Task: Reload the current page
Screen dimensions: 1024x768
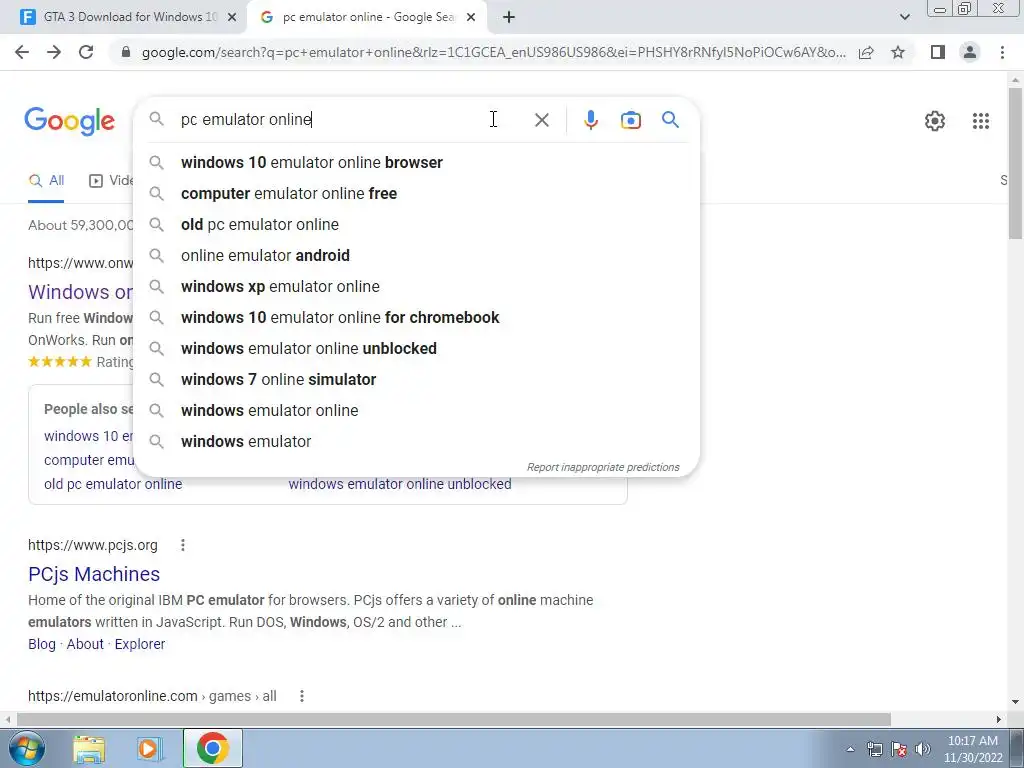Action: [86, 52]
